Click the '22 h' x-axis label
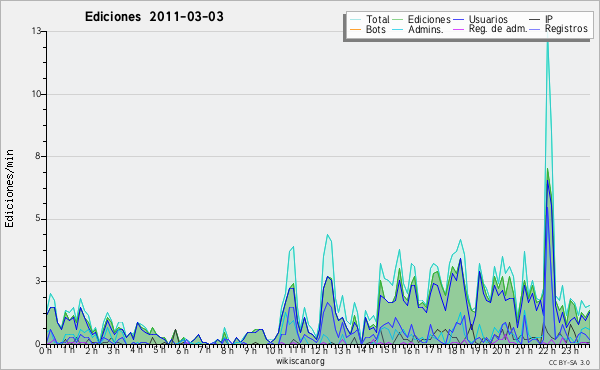The height and width of the screenshot is (370, 600). pyautogui.click(x=546, y=350)
